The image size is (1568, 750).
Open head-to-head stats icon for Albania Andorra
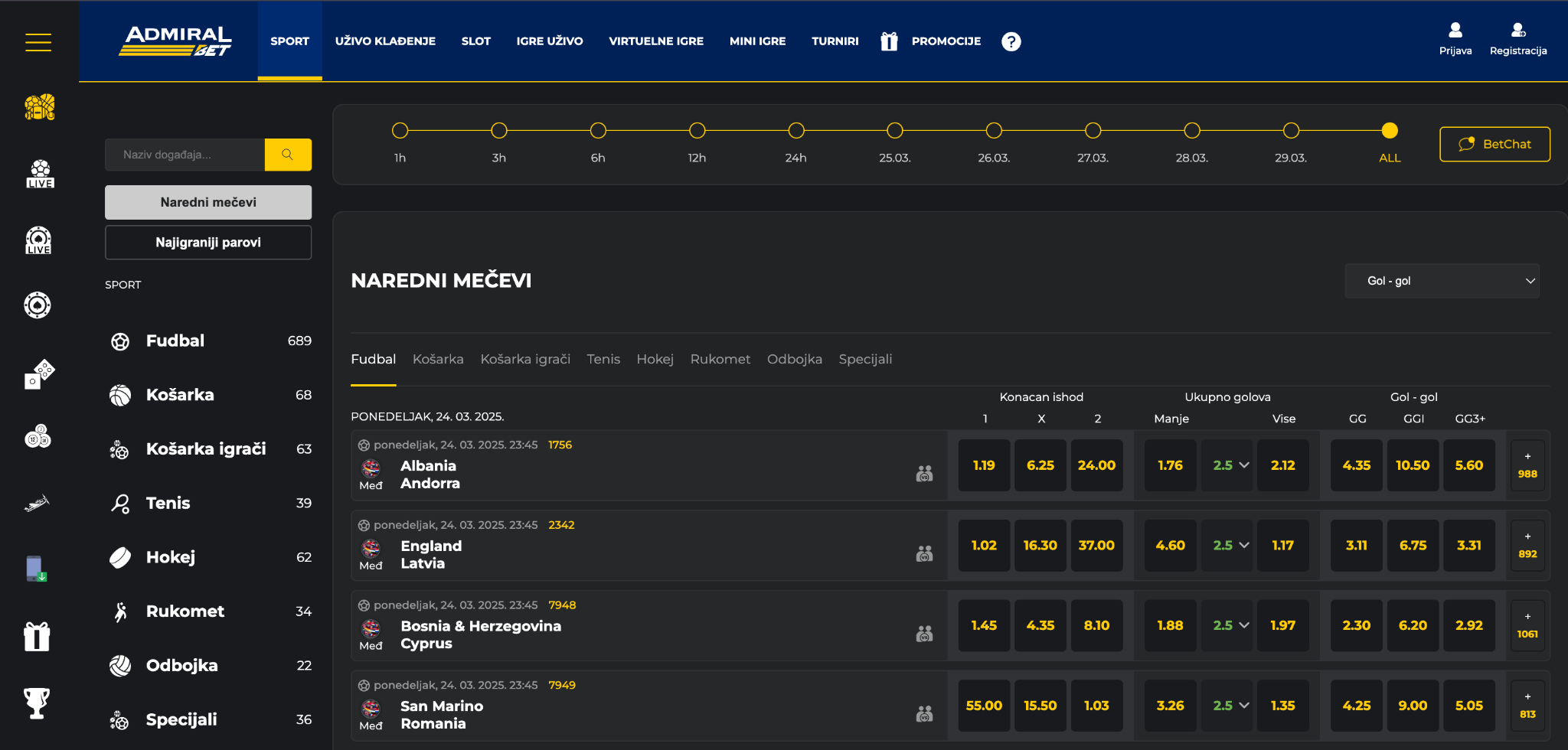[924, 474]
